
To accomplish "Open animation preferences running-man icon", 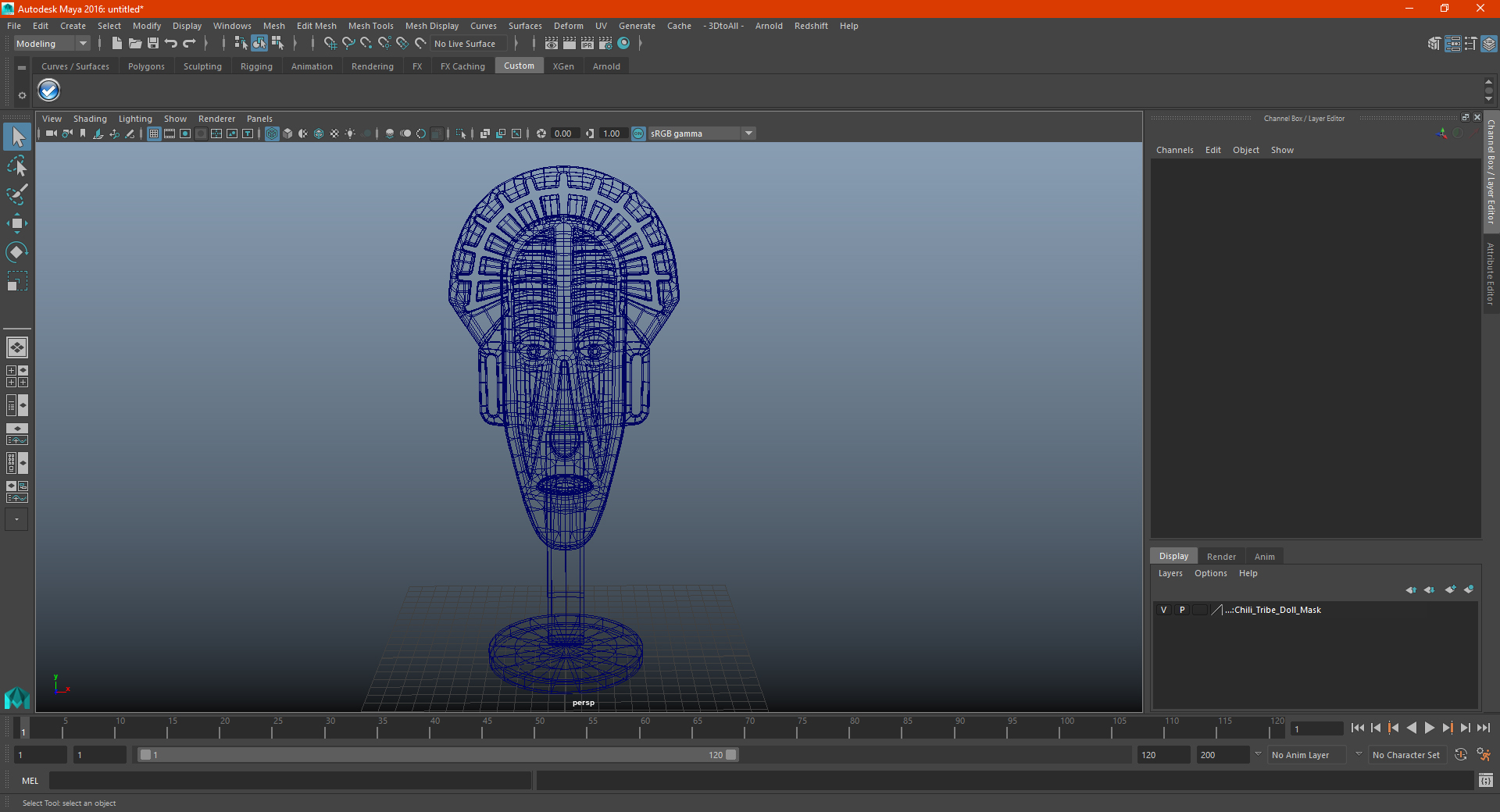I will point(1484,755).
